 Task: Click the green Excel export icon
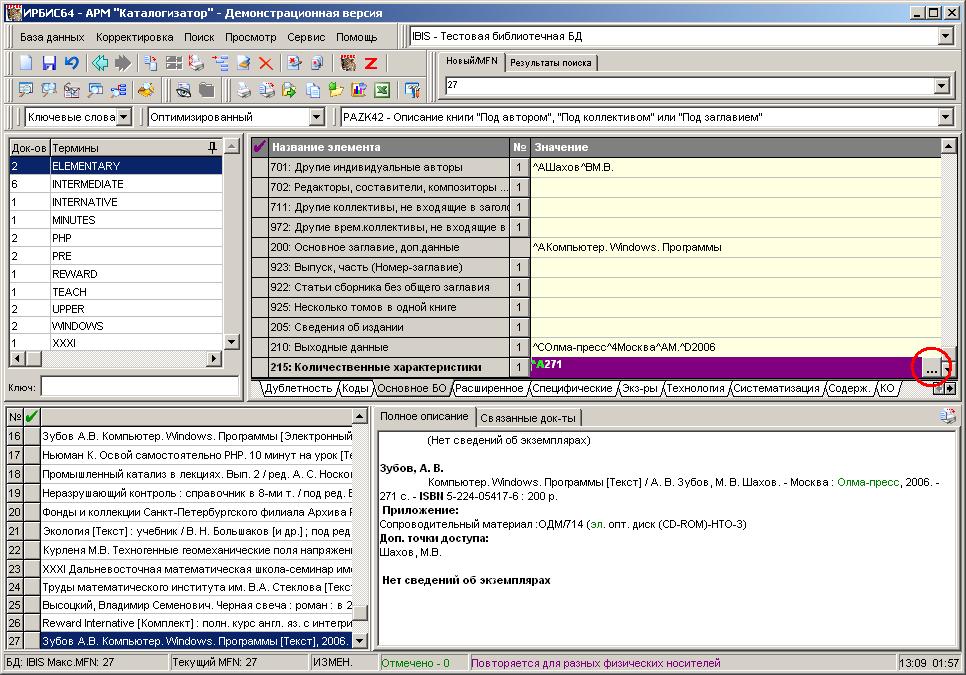point(382,91)
